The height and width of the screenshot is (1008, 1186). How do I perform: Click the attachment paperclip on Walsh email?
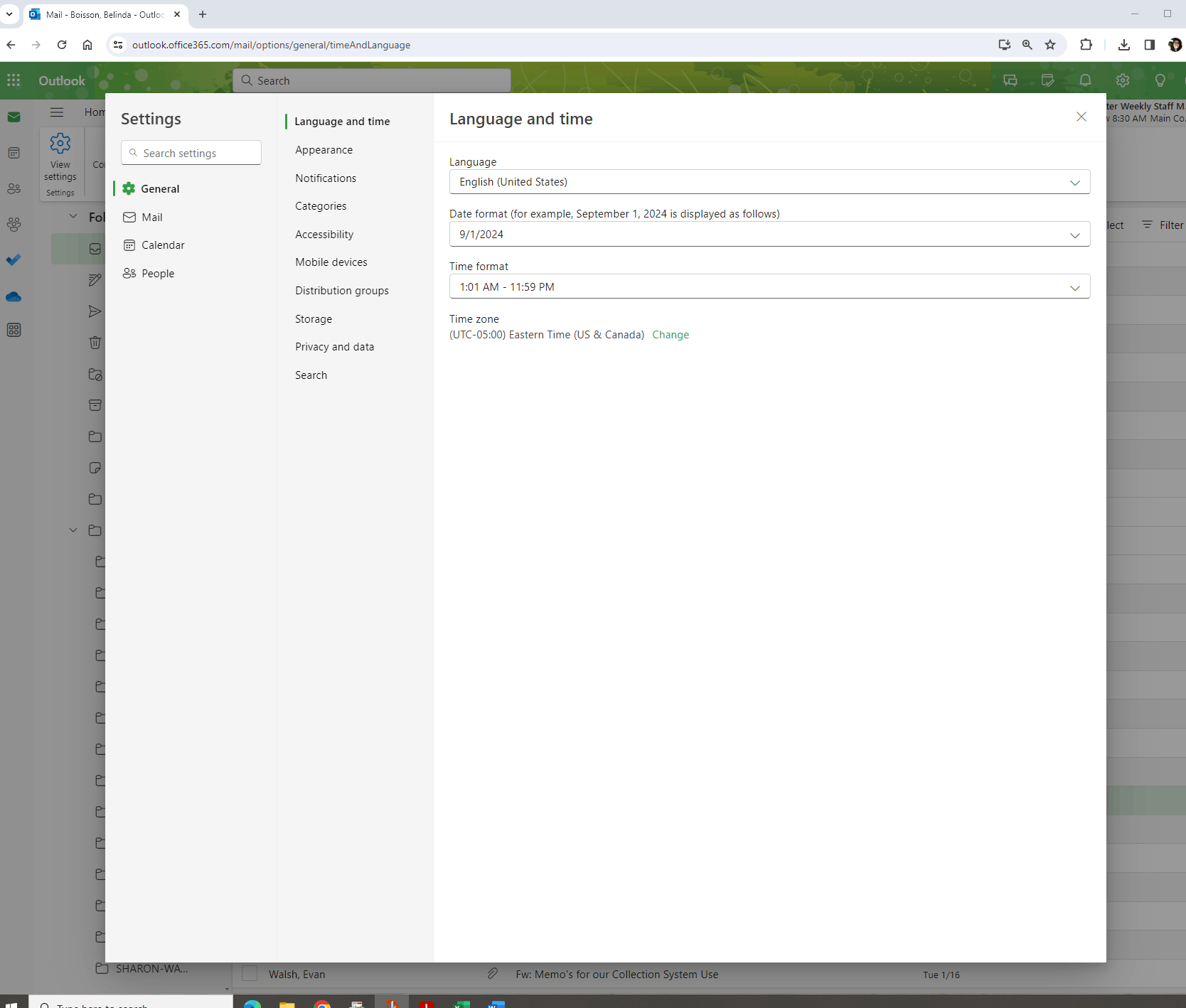coord(492,974)
